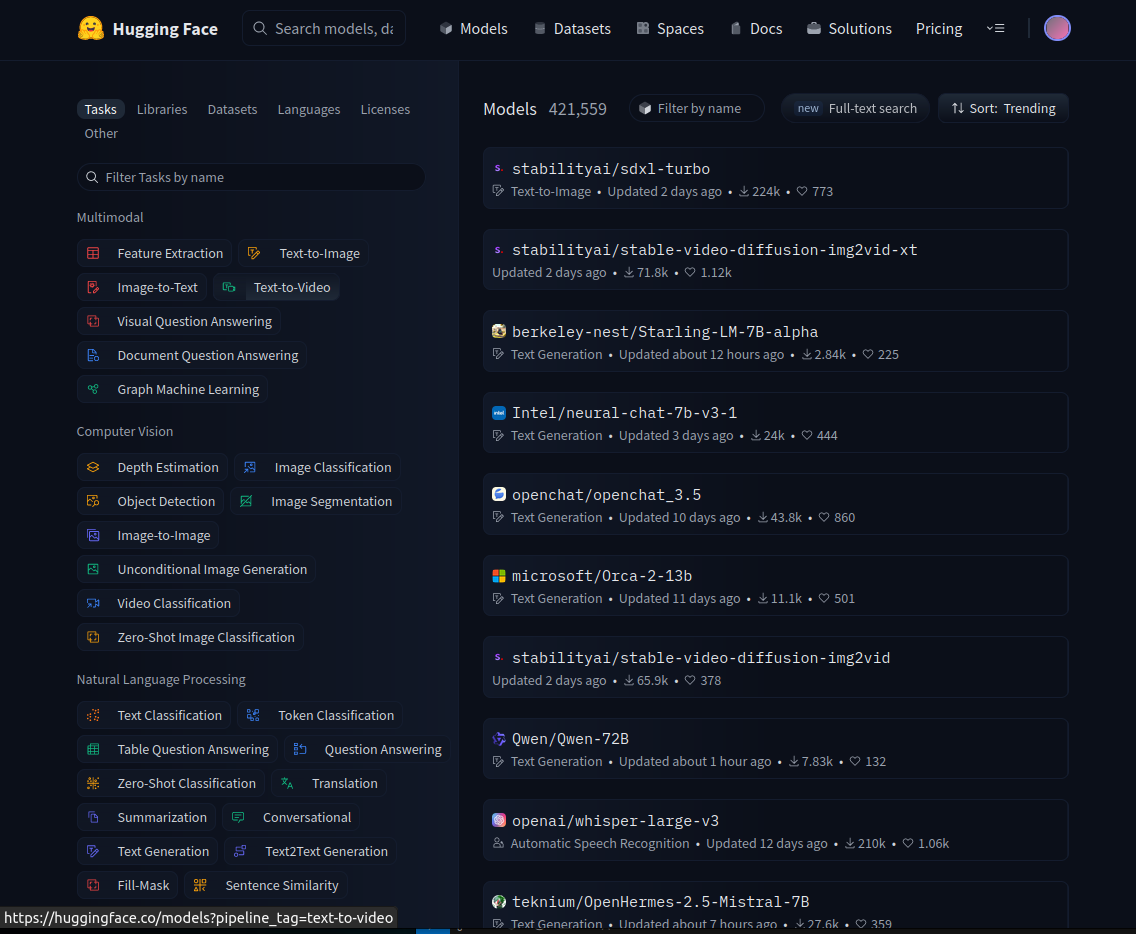Click the Unconditional Image Generation icon

[93, 570]
